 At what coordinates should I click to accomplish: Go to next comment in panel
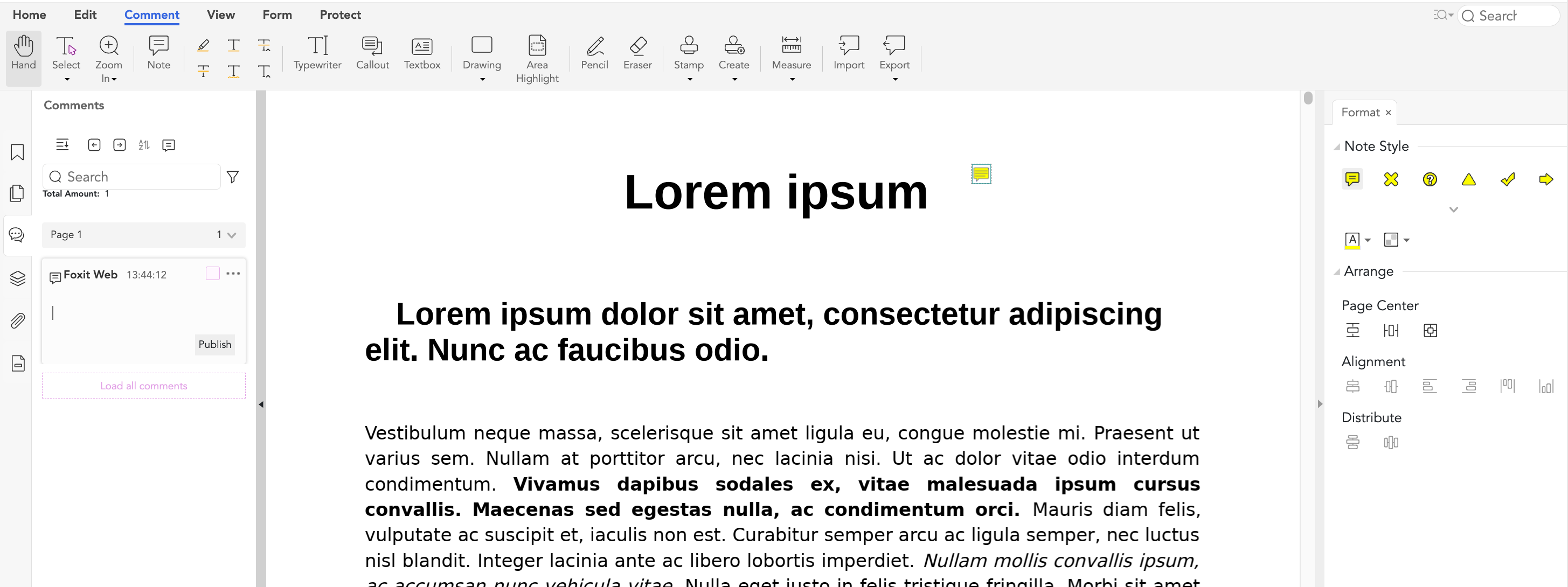pos(119,145)
